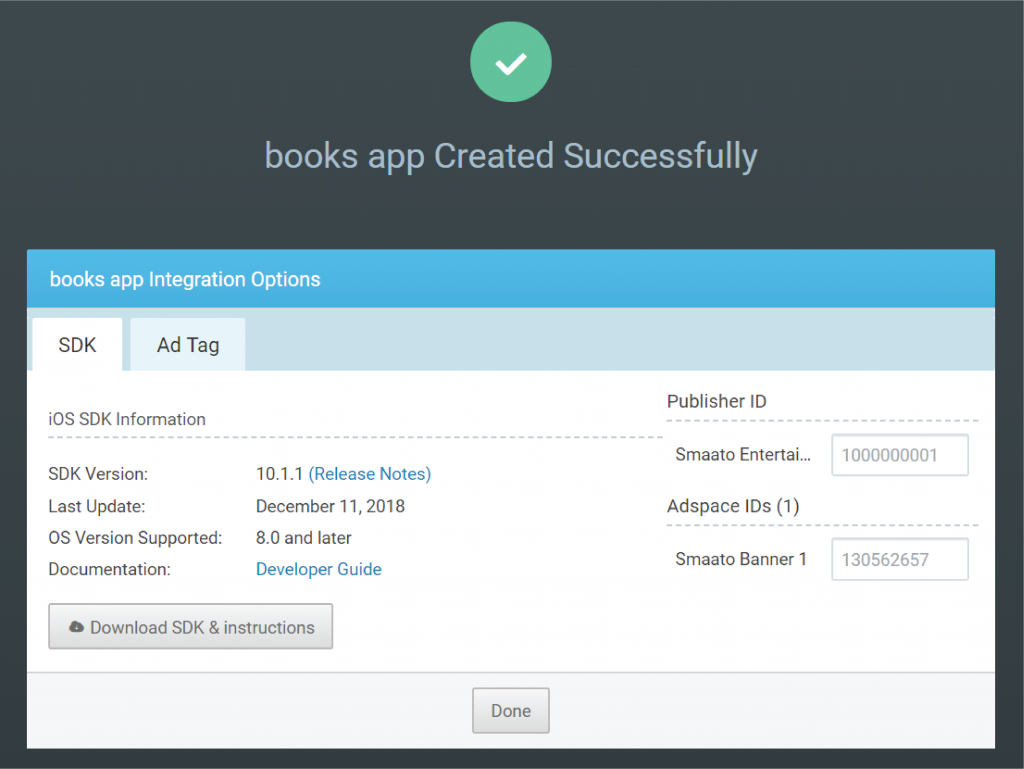Open the Release Notes link
The height and width of the screenshot is (769, 1024).
[370, 474]
